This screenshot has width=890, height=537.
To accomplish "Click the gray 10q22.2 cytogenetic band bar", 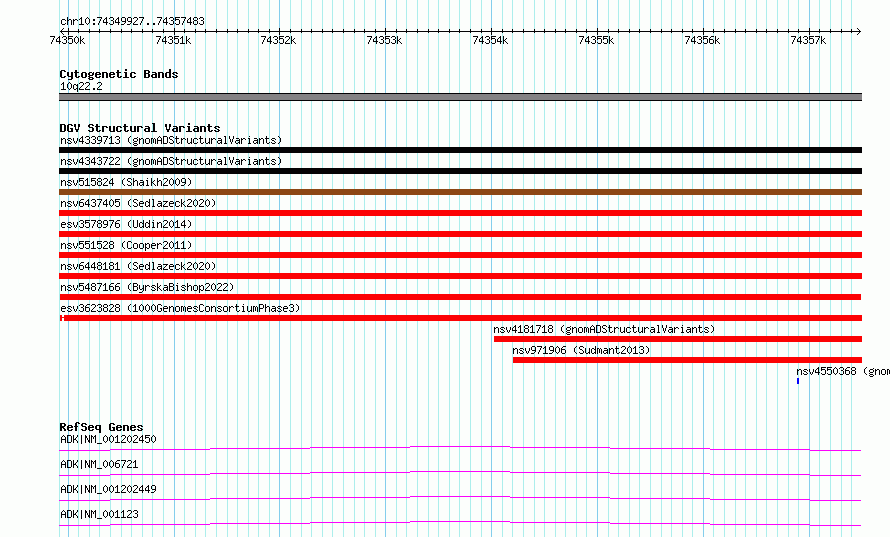I will point(460,97).
